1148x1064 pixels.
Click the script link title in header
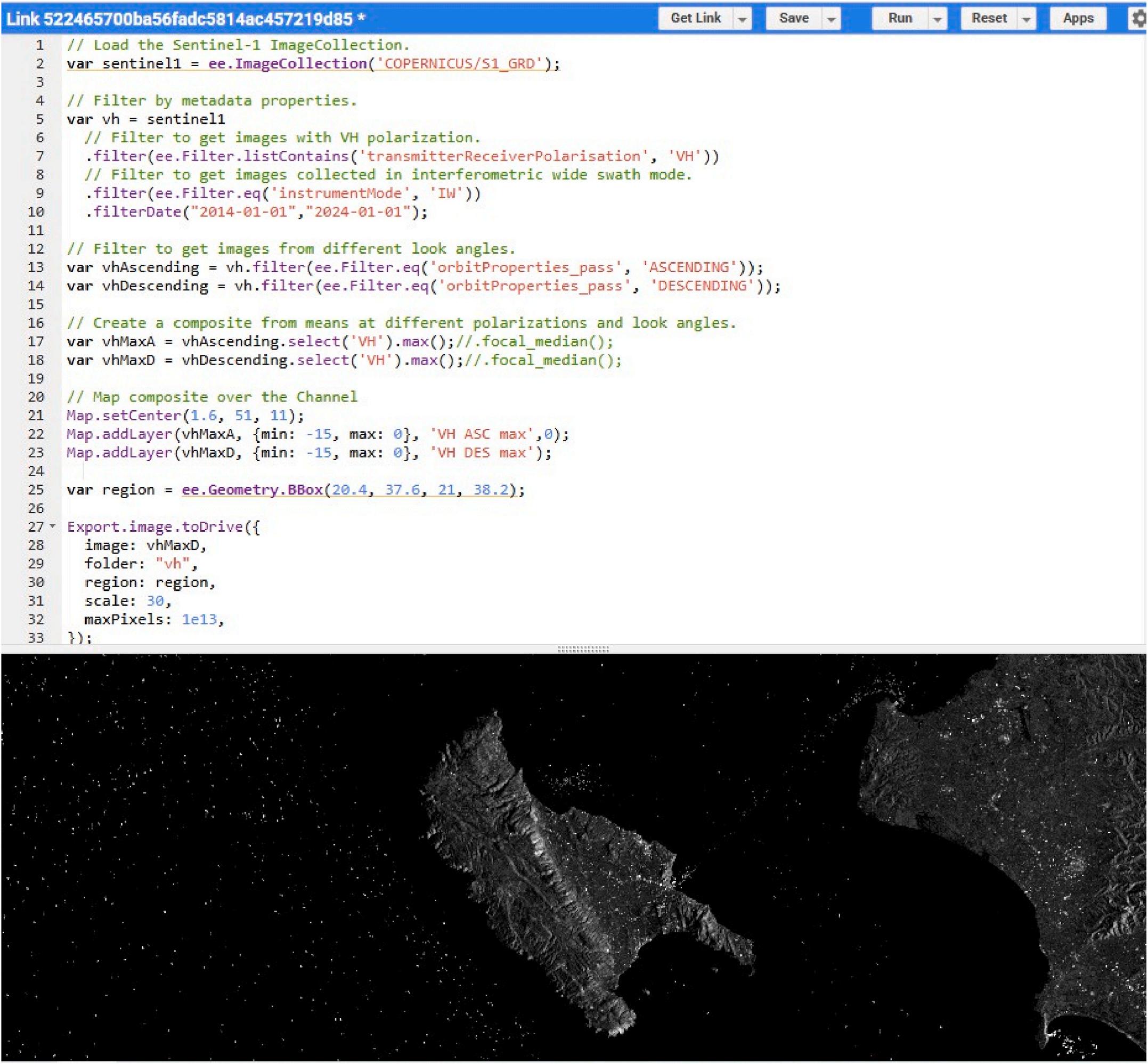[x=185, y=19]
